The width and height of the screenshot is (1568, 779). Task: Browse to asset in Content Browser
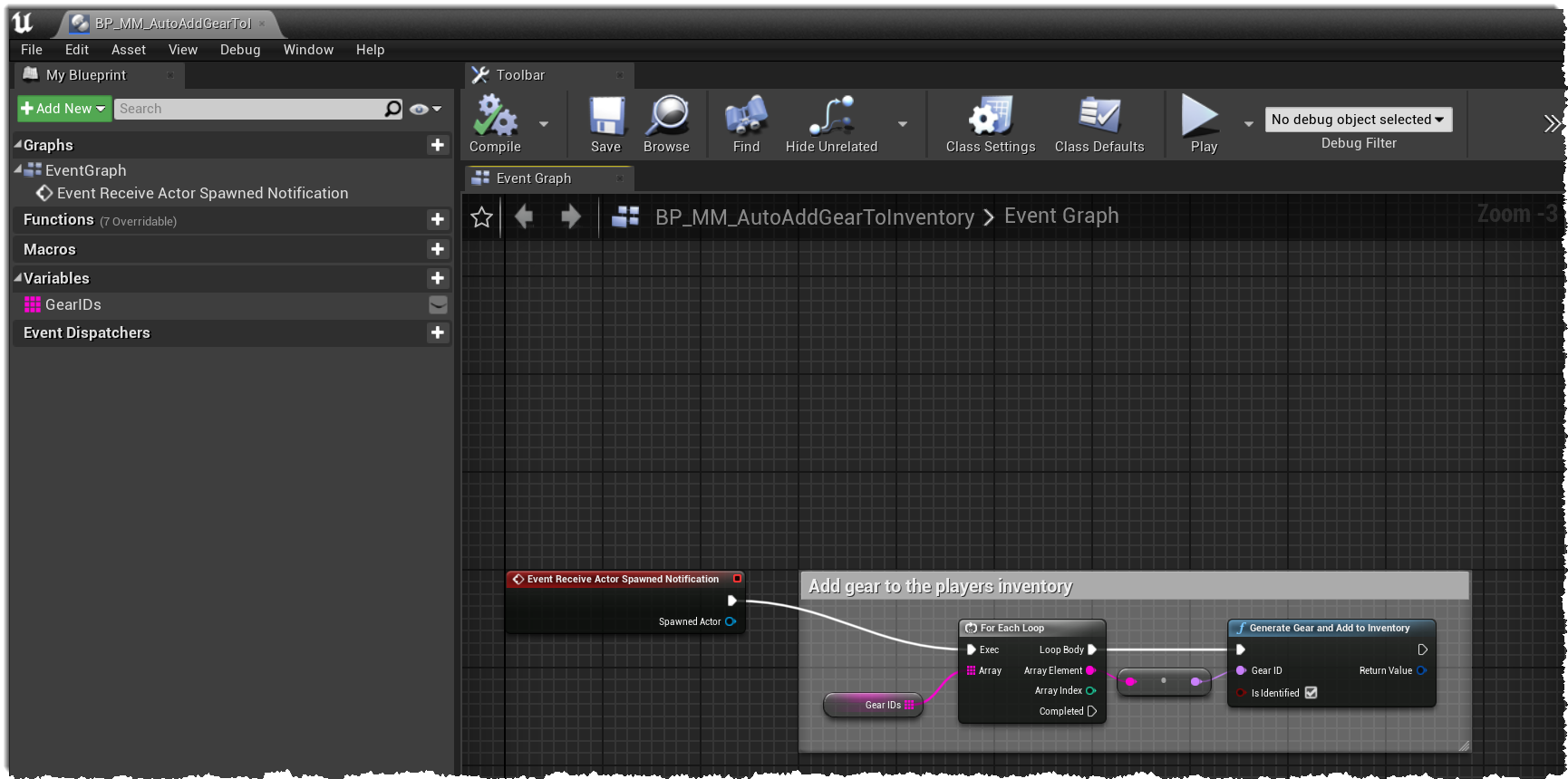pos(666,124)
